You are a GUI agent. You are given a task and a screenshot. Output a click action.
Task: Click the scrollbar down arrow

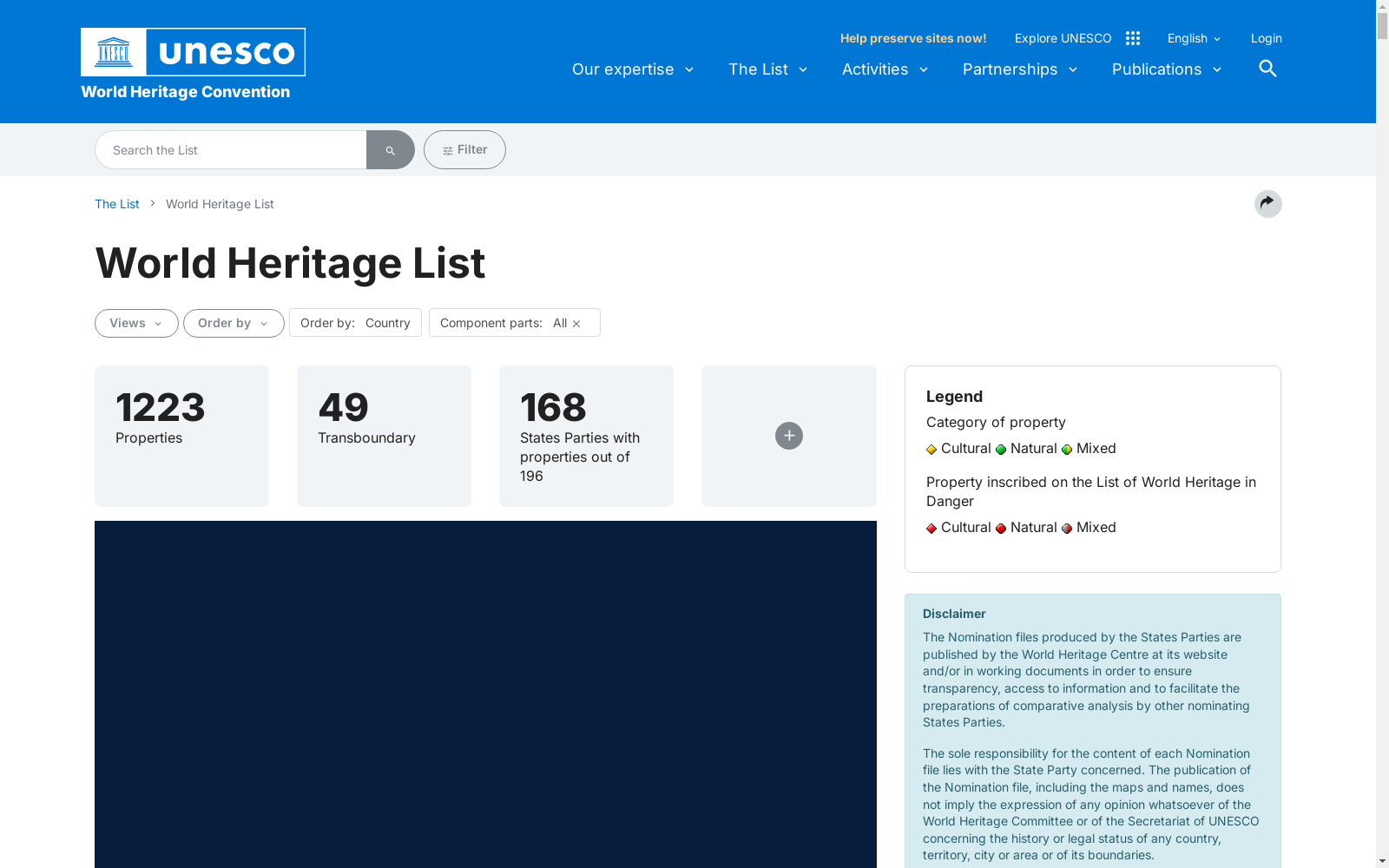coord(1382,861)
